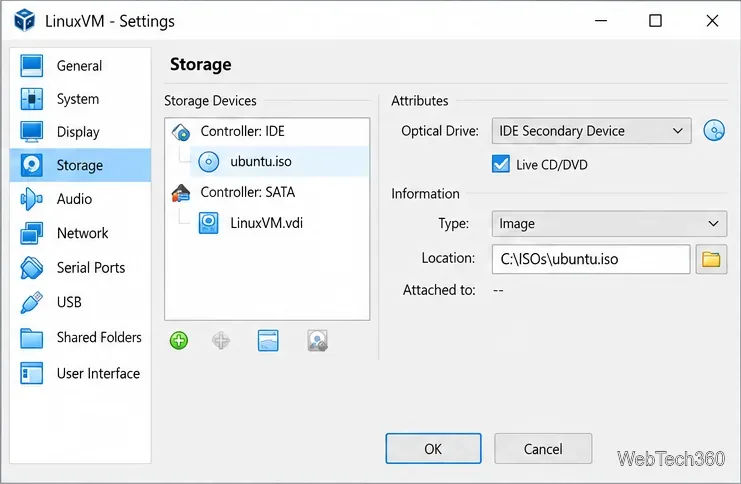The height and width of the screenshot is (484, 741).
Task: Browse for location with folder icon
Action: click(x=711, y=259)
